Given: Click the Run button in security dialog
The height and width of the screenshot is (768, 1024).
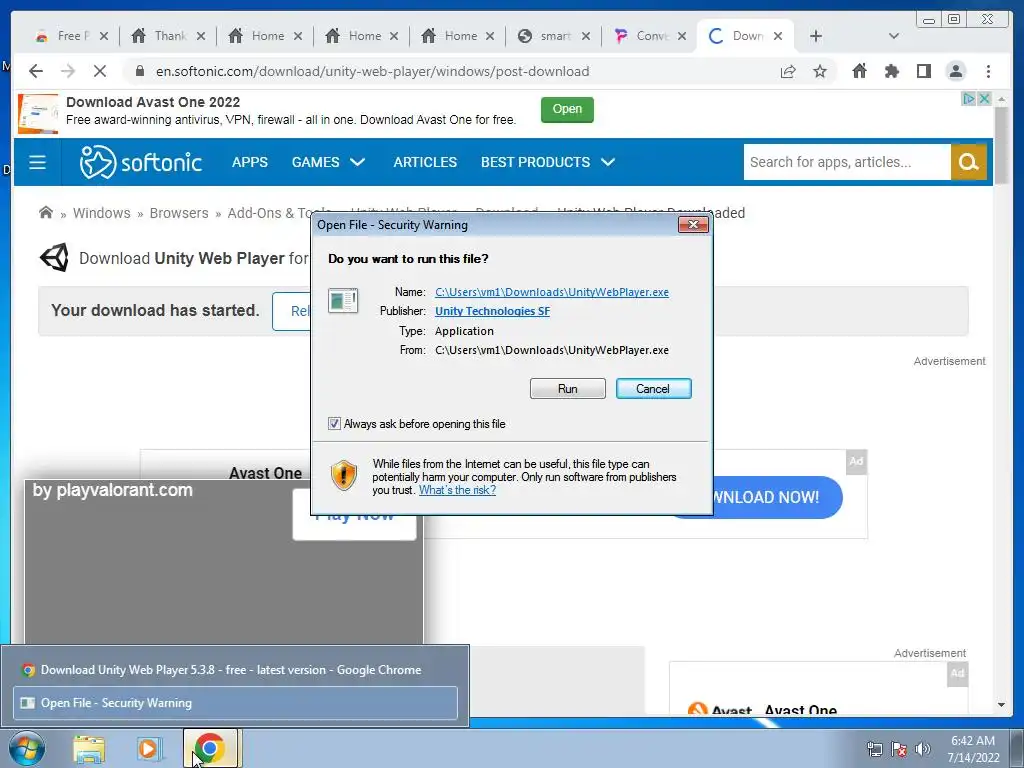Looking at the screenshot, I should (568, 389).
